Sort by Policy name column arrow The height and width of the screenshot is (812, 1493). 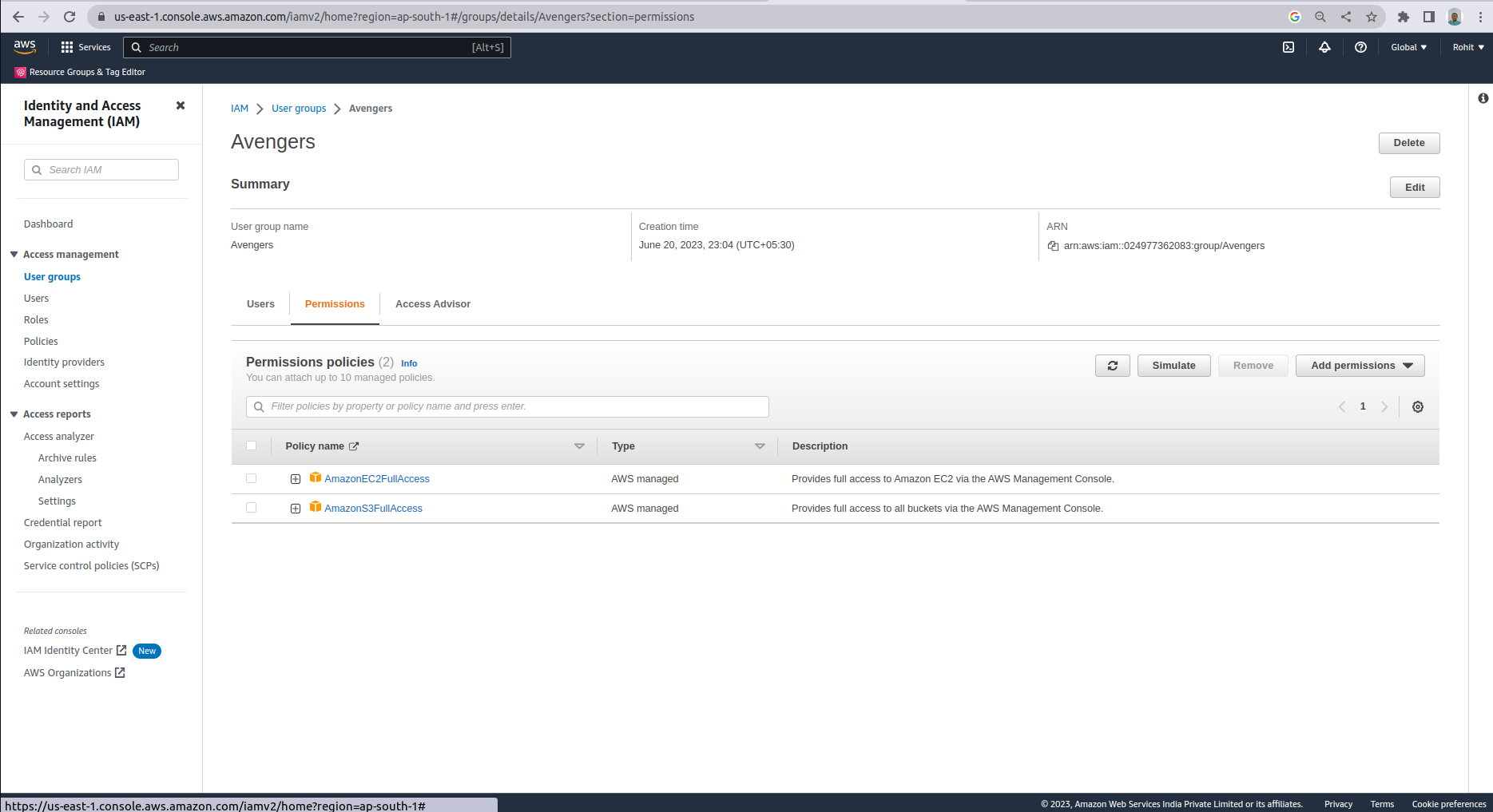(580, 446)
